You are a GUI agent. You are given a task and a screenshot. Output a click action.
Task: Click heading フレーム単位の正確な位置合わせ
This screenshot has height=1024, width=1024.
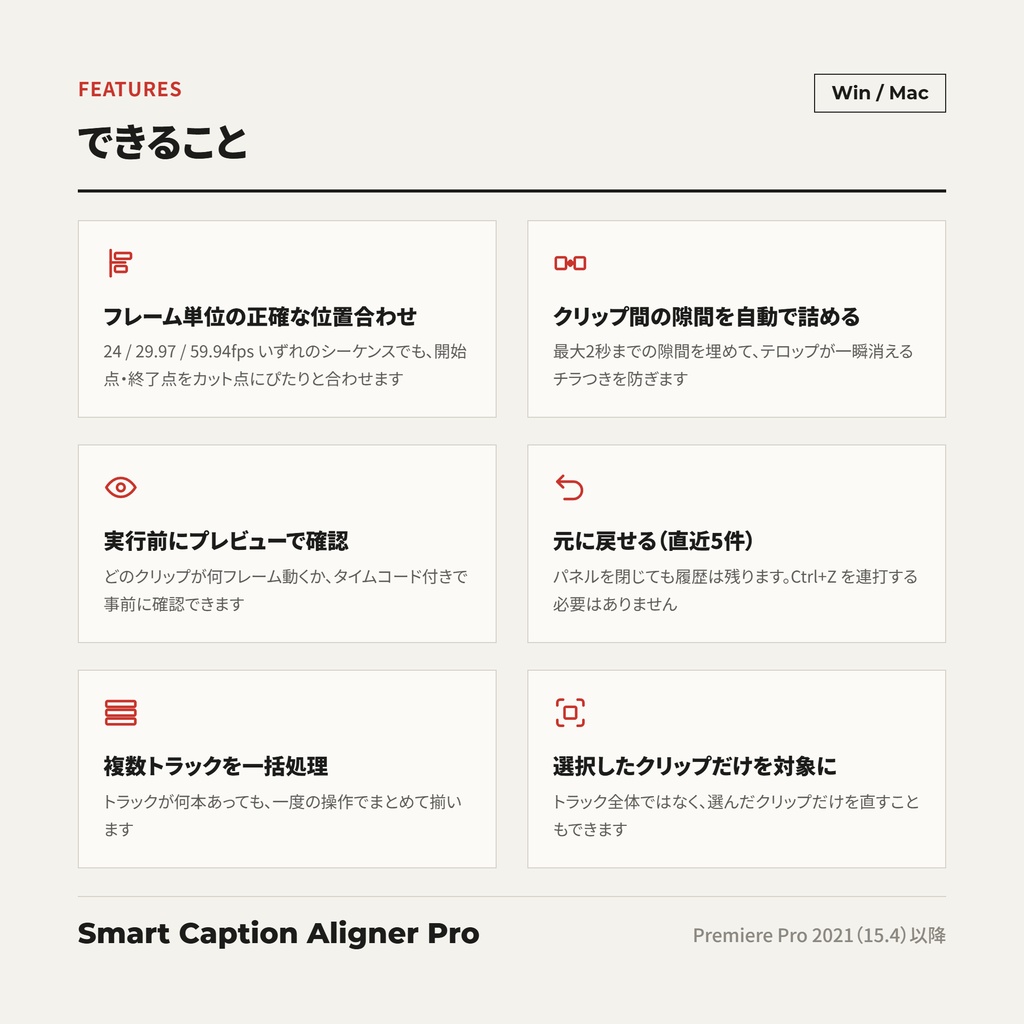click(260, 317)
